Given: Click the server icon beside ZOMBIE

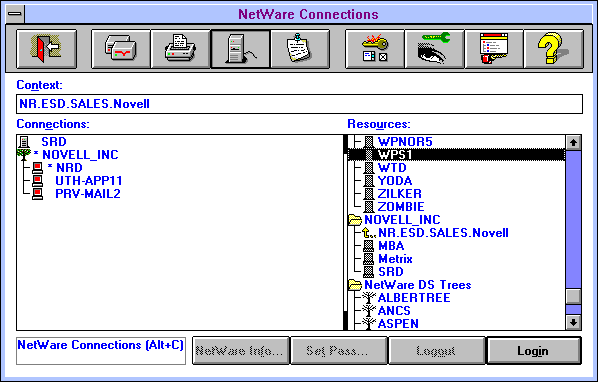Looking at the screenshot, I should point(368,207).
